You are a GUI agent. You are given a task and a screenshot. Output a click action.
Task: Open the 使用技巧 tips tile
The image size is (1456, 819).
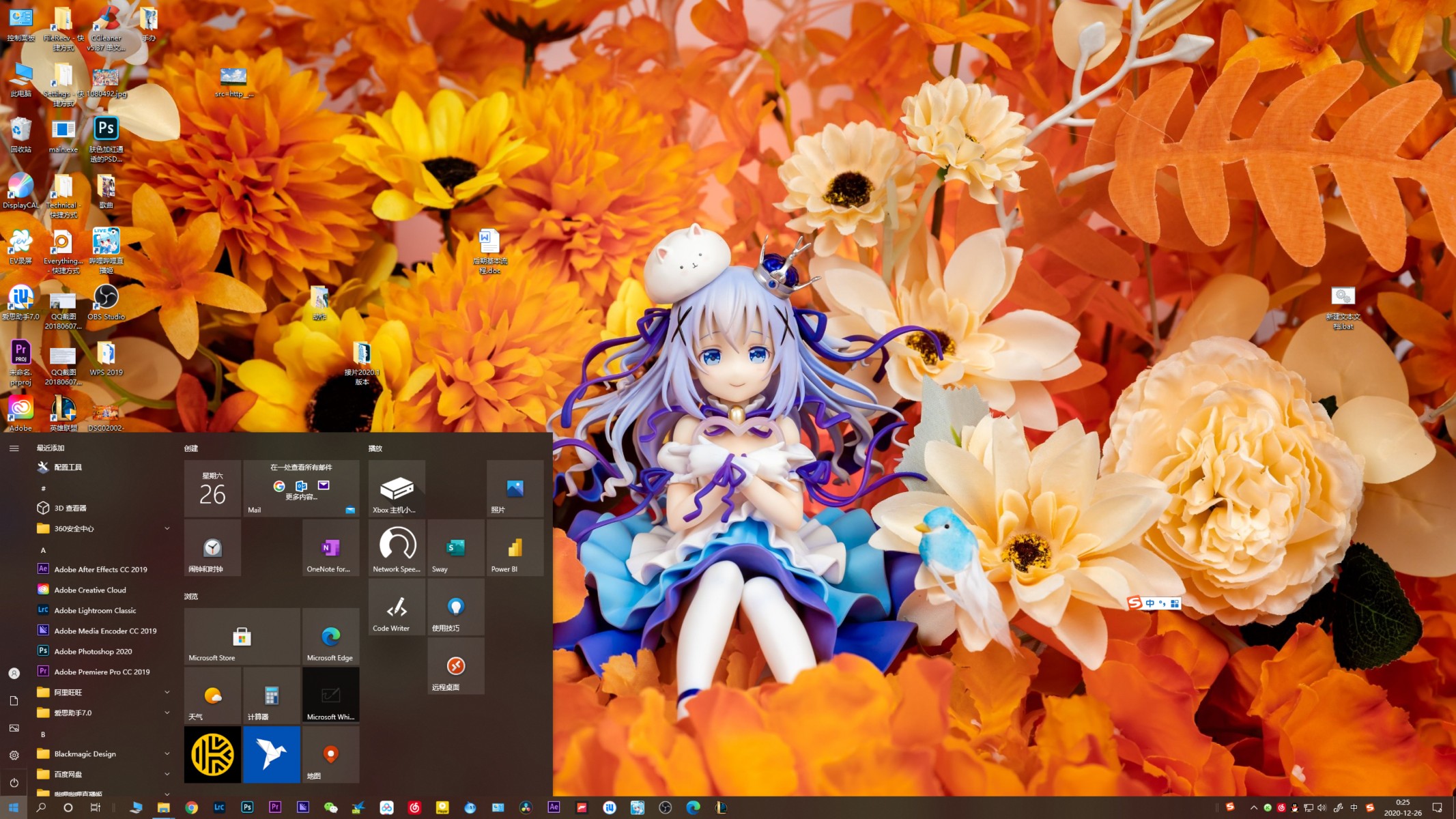pyautogui.click(x=456, y=607)
